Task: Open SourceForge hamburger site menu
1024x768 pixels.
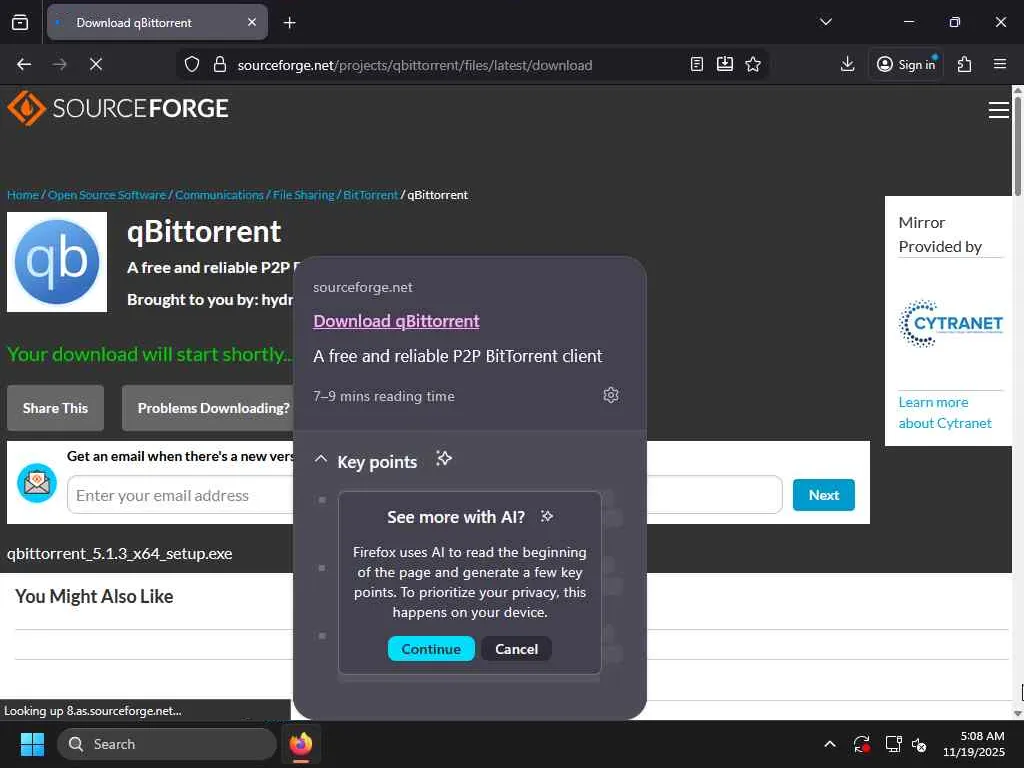Action: pos(999,110)
